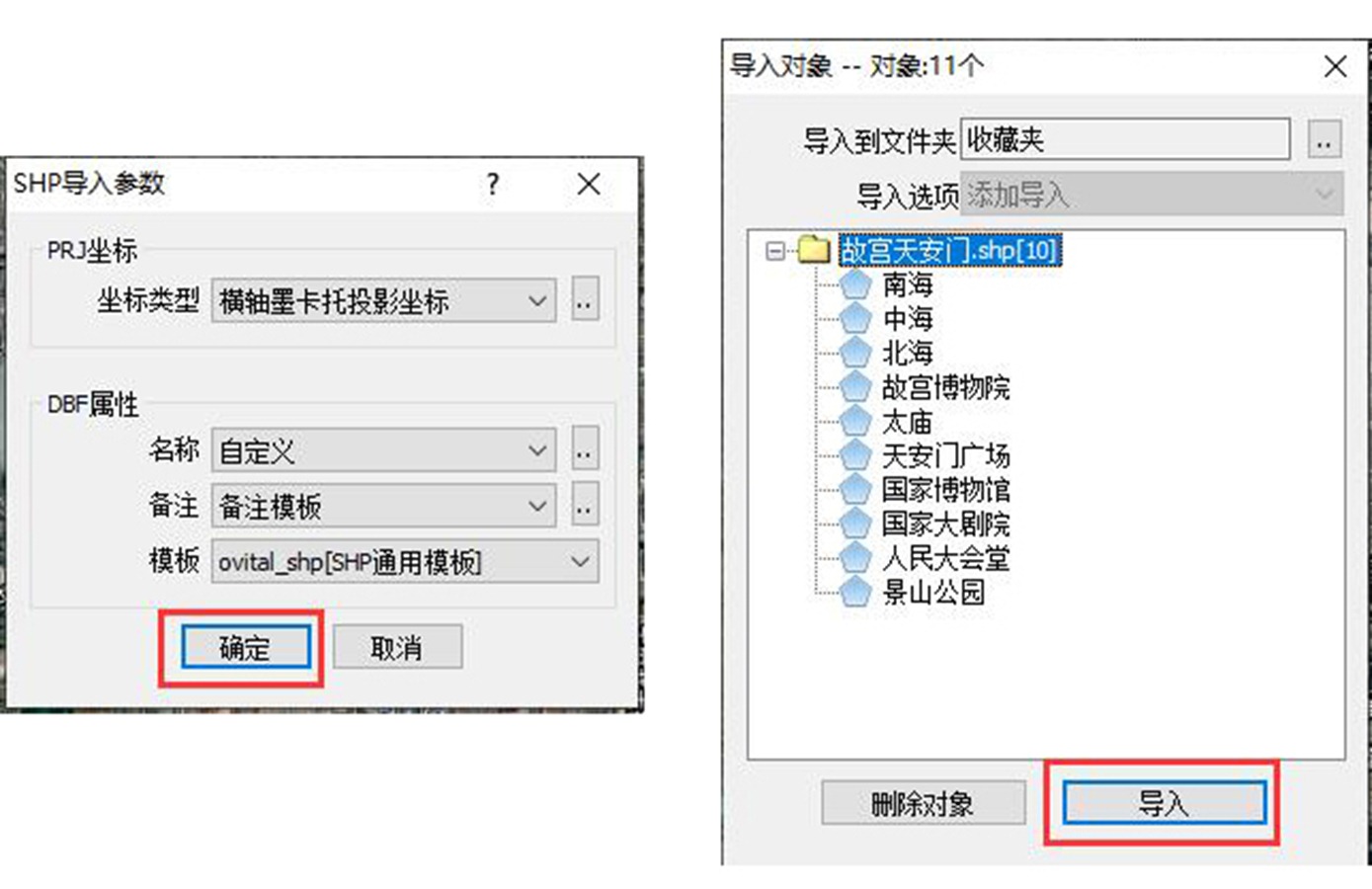Click the 取消 button
Image resolution: width=1372 pixels, height=889 pixels.
[397, 648]
